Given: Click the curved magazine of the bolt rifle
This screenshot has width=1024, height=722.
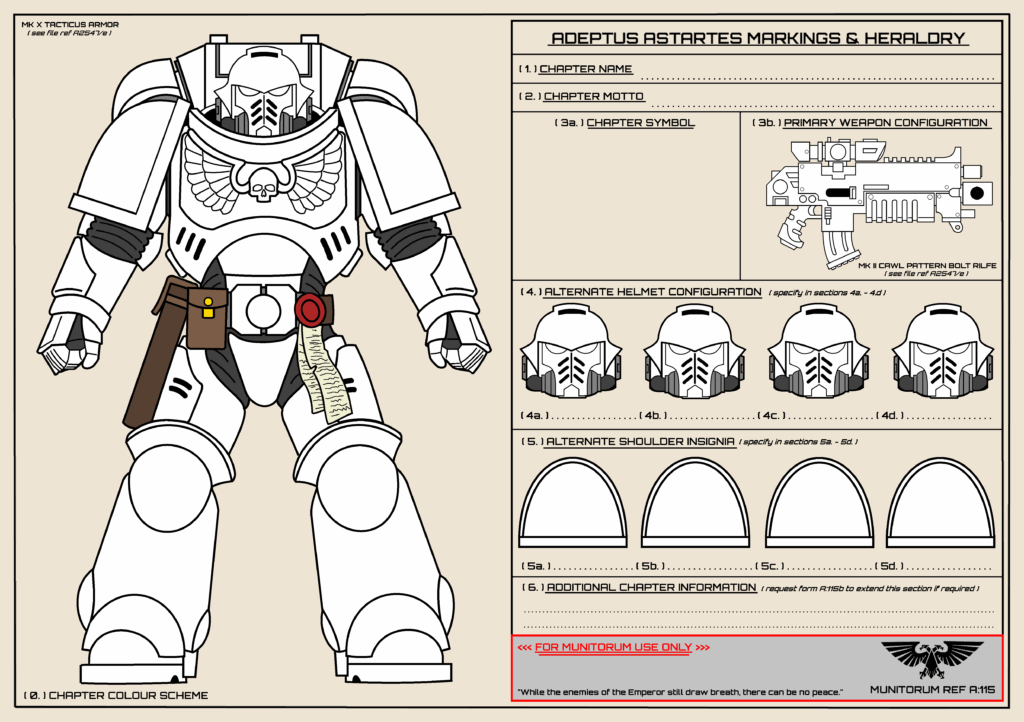Looking at the screenshot, I should pos(840,248).
